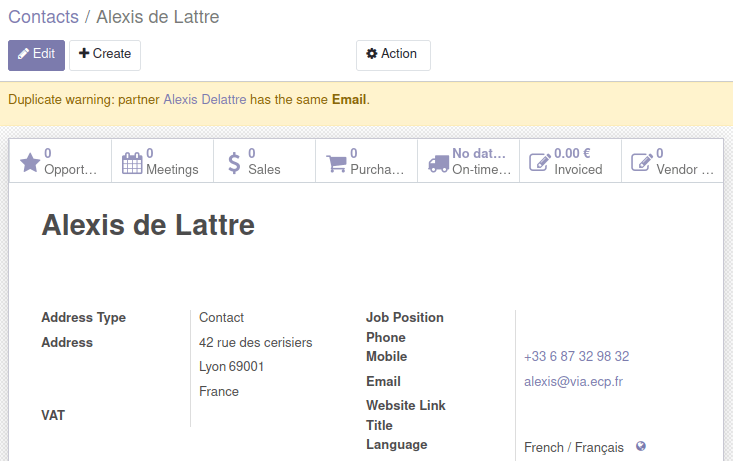Open the Meetings calendar icon
The height and width of the screenshot is (461, 733).
[x=132, y=163]
